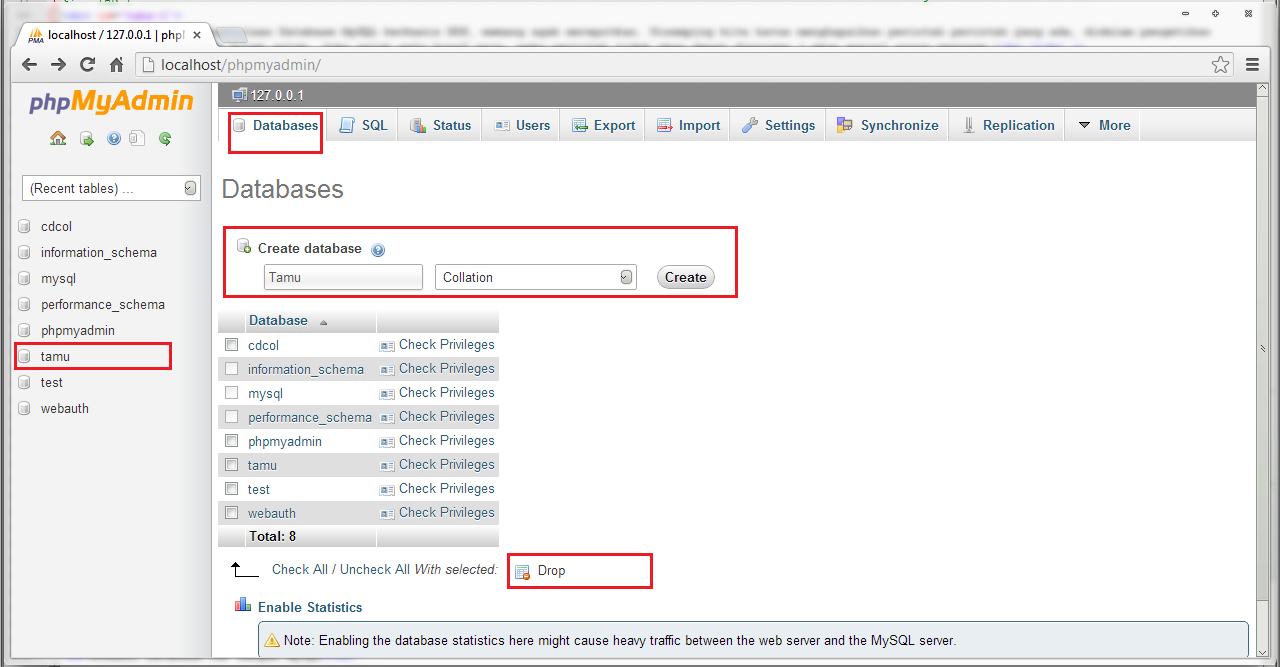Screen dimensions: 1280x667
Task: Click the Check All link
Action: (300, 569)
